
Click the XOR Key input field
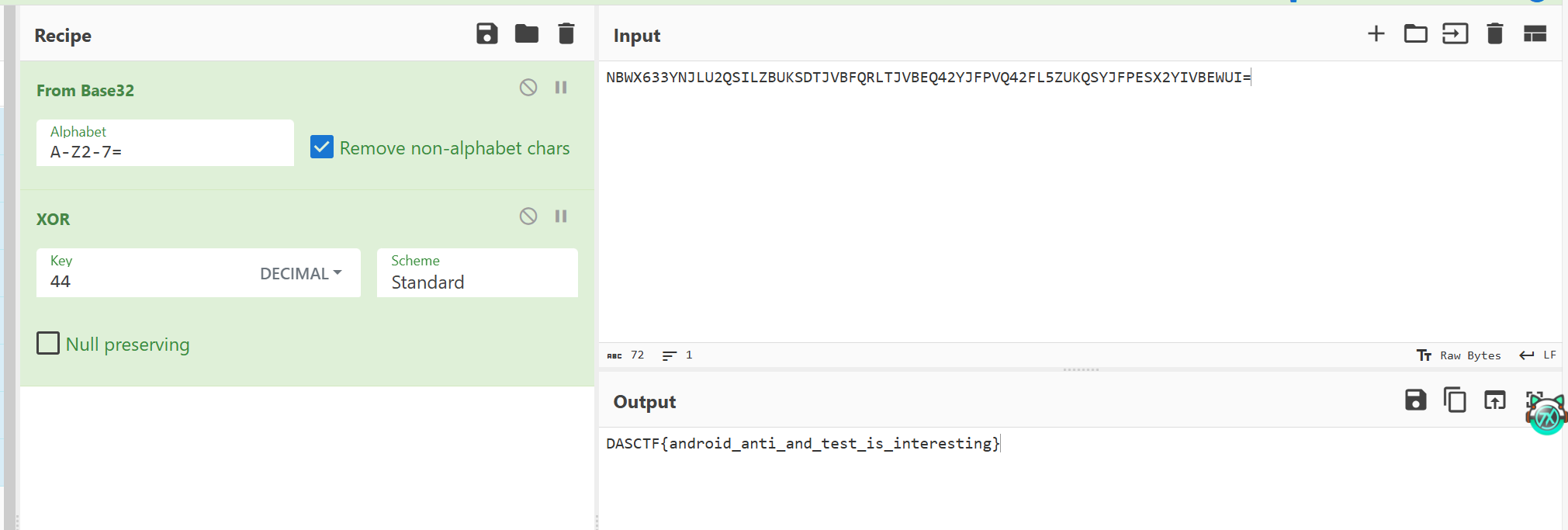[x=140, y=281]
